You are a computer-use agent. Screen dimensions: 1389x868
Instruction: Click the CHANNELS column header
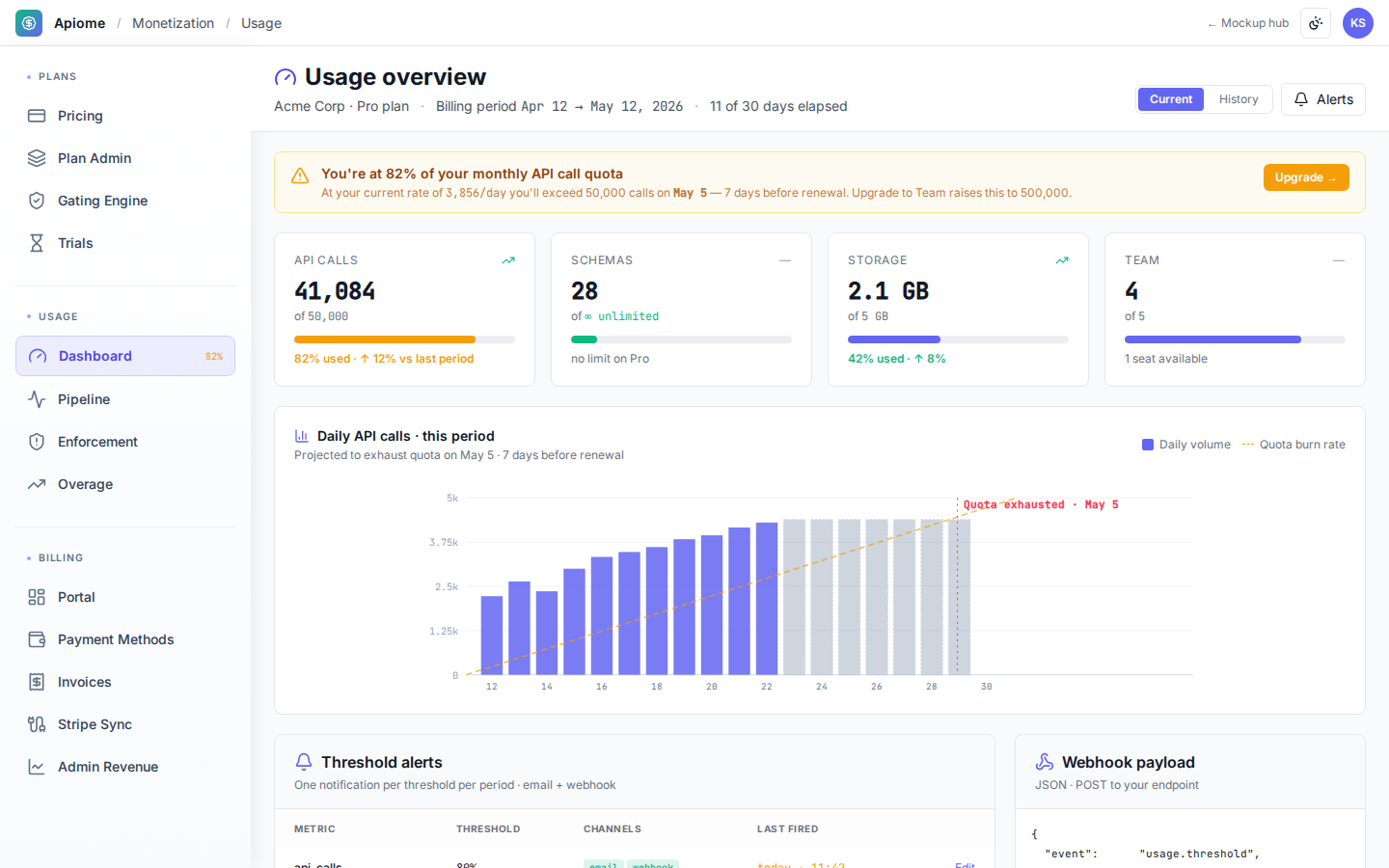point(613,828)
